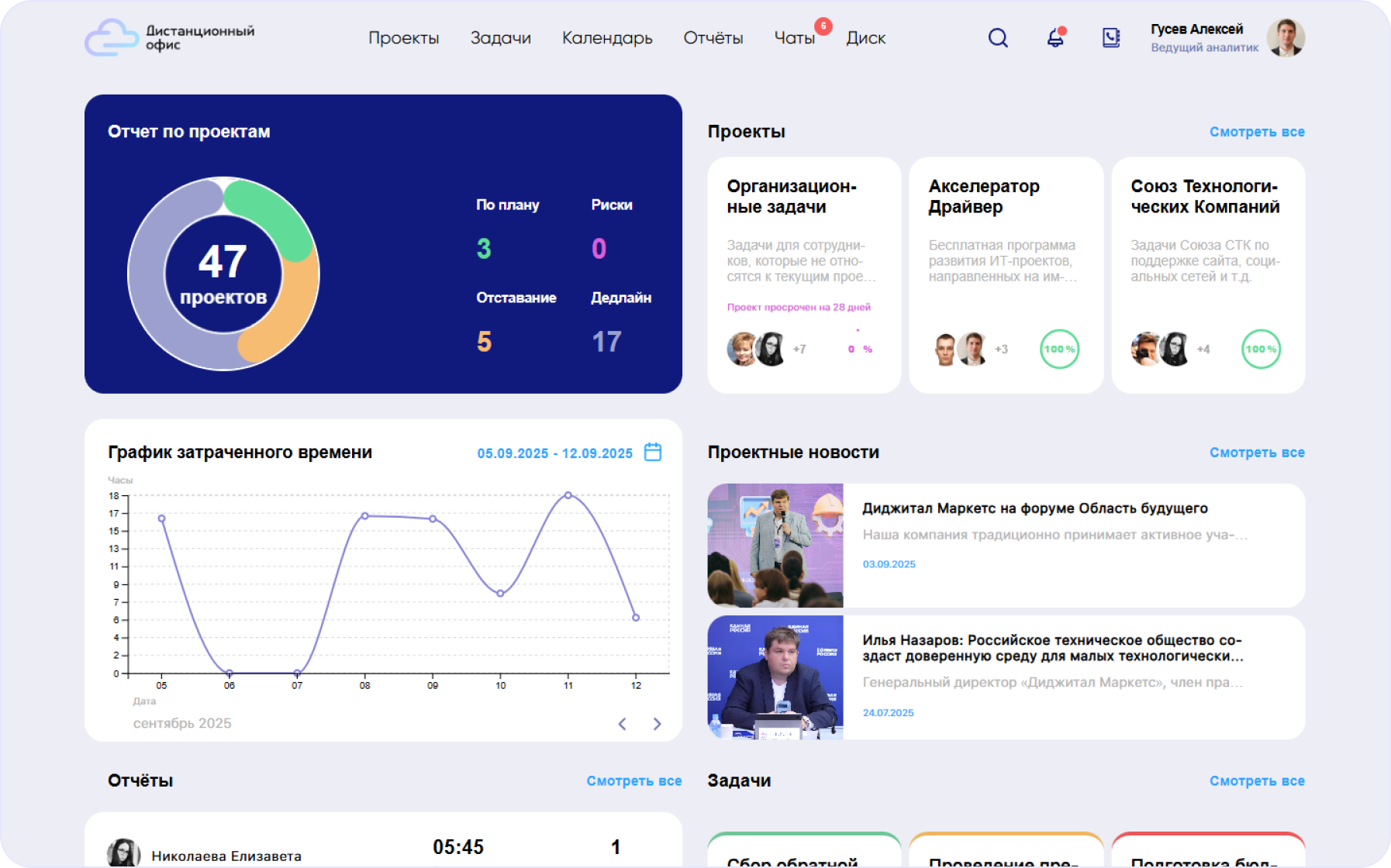
Task: Click Смотреть все next to Проекты
Action: [1256, 132]
